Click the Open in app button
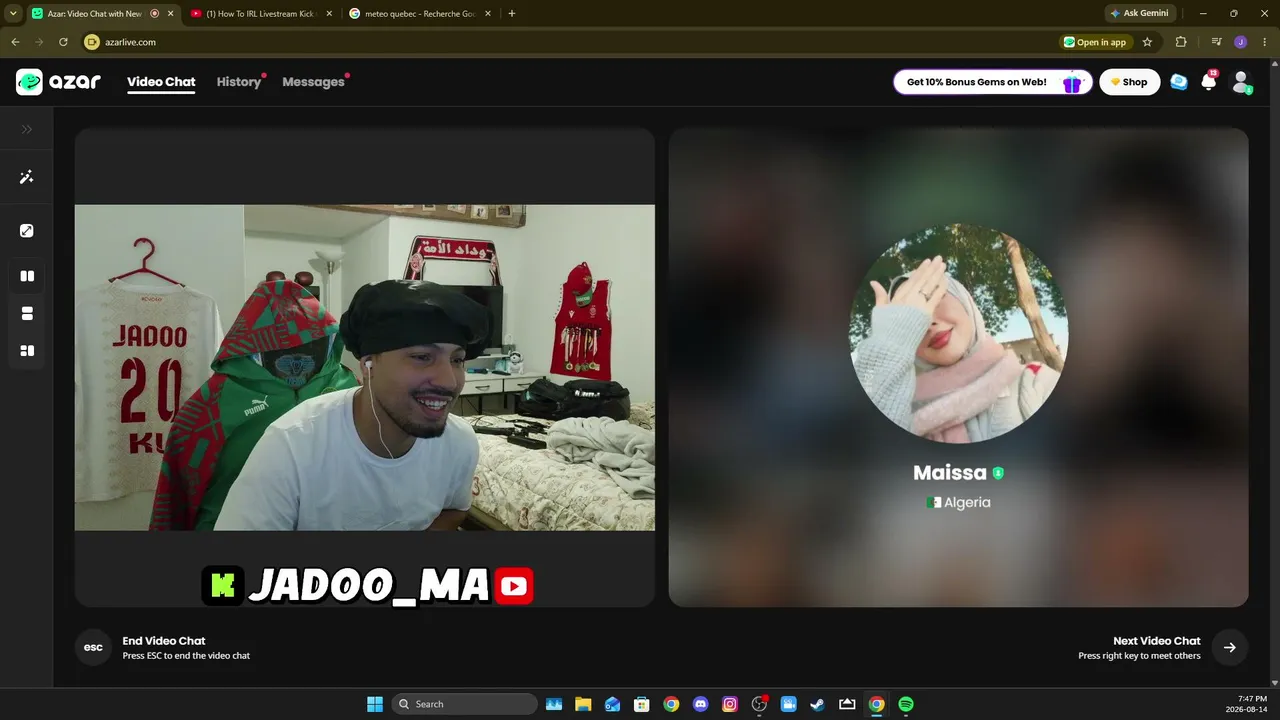The height and width of the screenshot is (720, 1280). click(x=1096, y=42)
